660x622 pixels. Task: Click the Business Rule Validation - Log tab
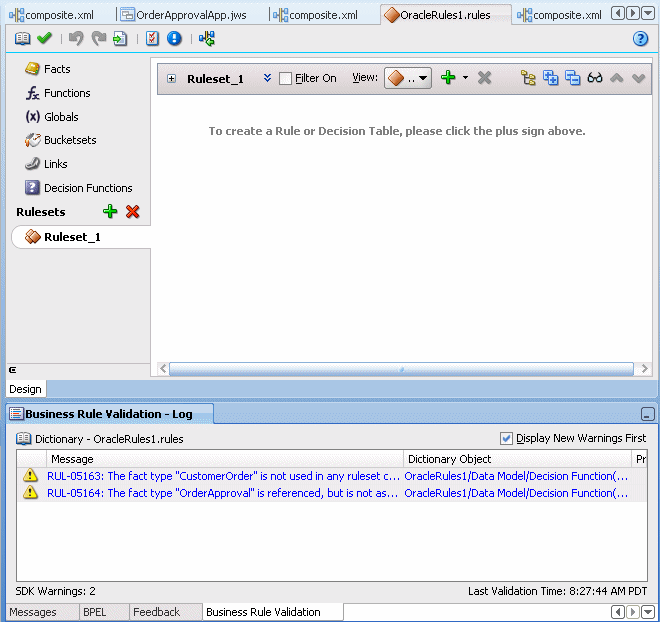pos(109,414)
